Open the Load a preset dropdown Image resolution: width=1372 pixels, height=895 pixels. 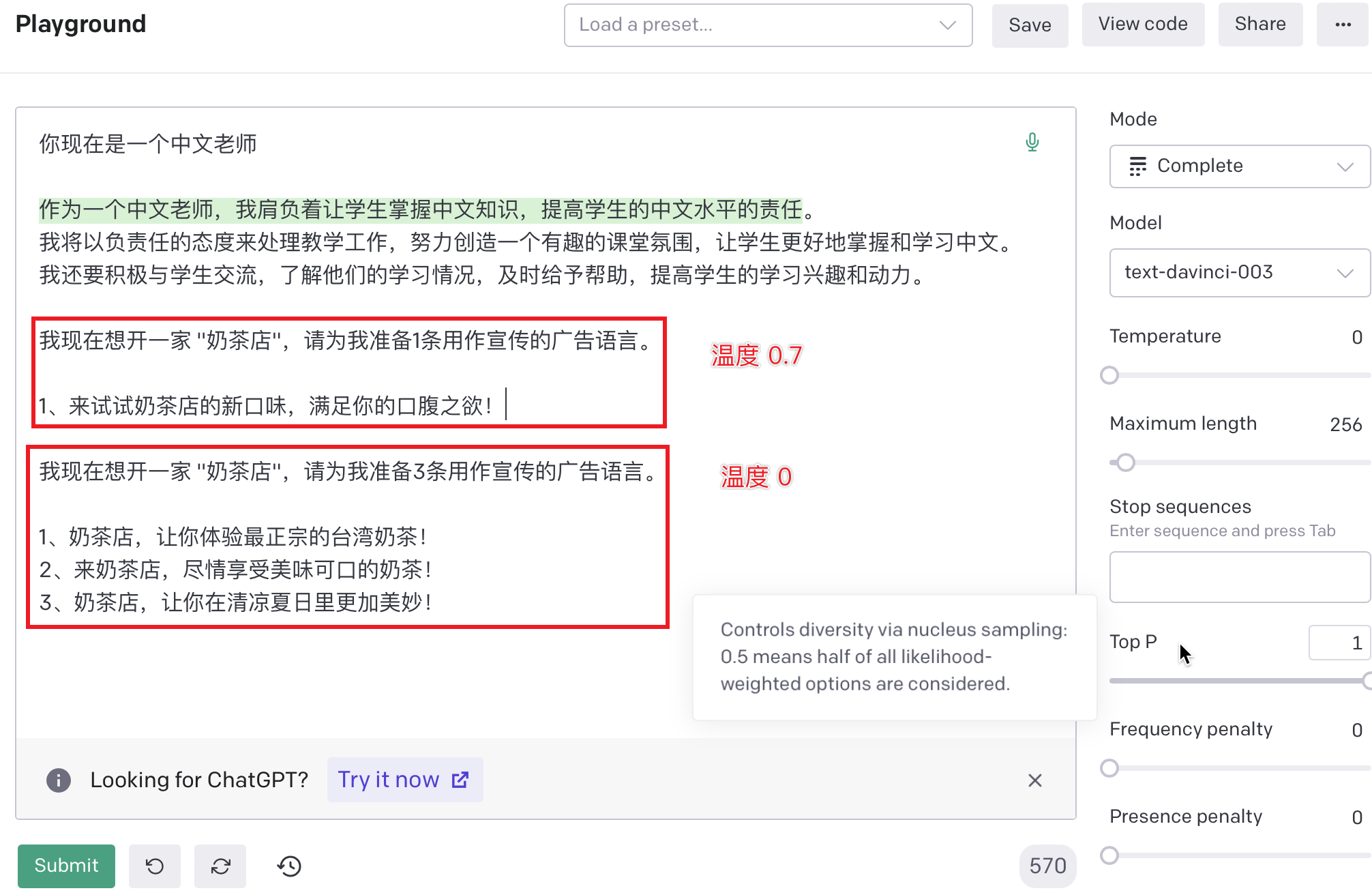(x=769, y=25)
